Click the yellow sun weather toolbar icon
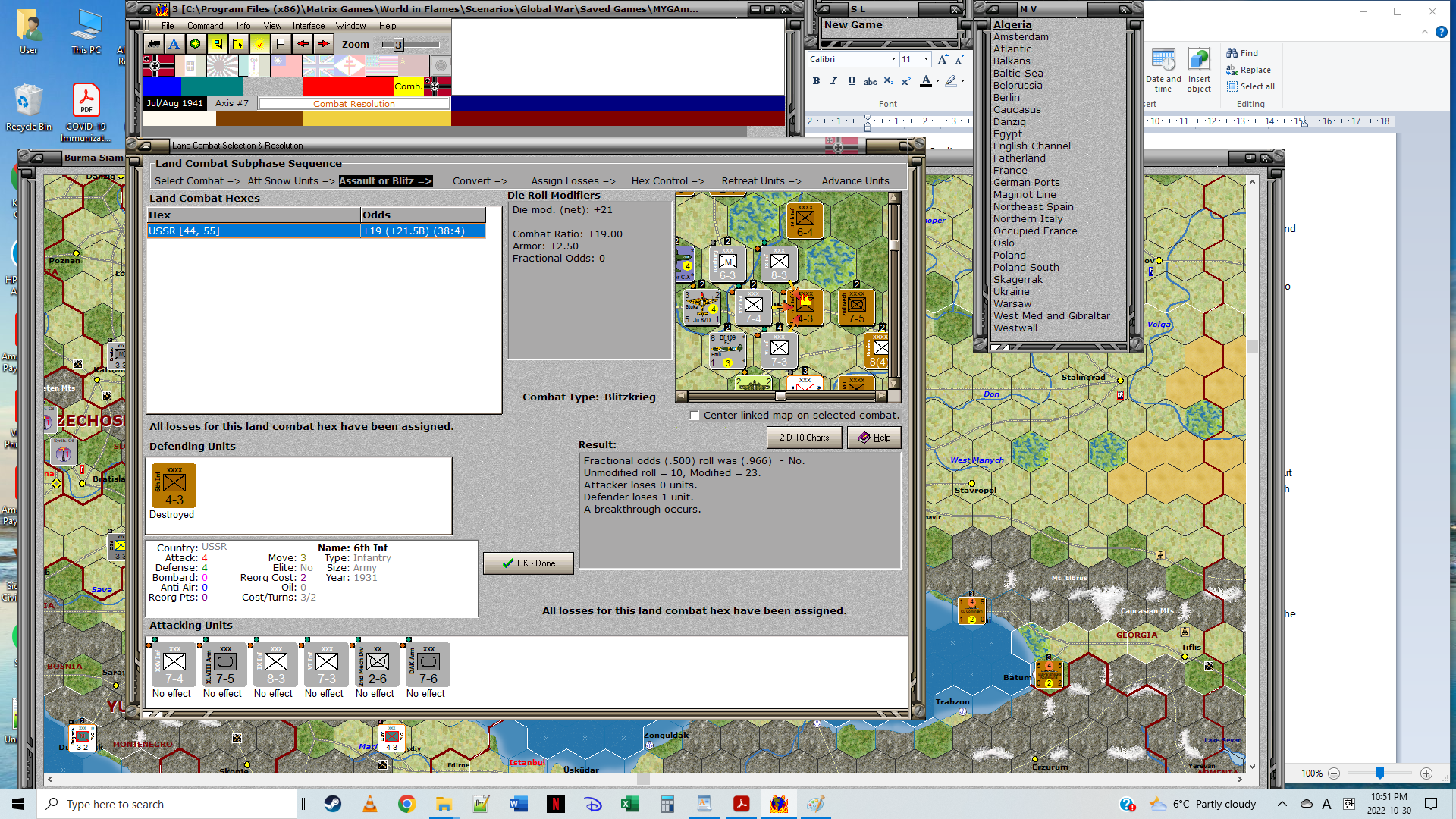The height and width of the screenshot is (819, 1456). pos(259,44)
